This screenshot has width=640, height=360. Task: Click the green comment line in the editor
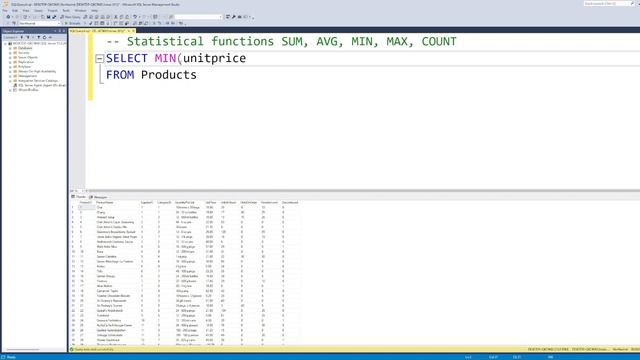click(282, 42)
